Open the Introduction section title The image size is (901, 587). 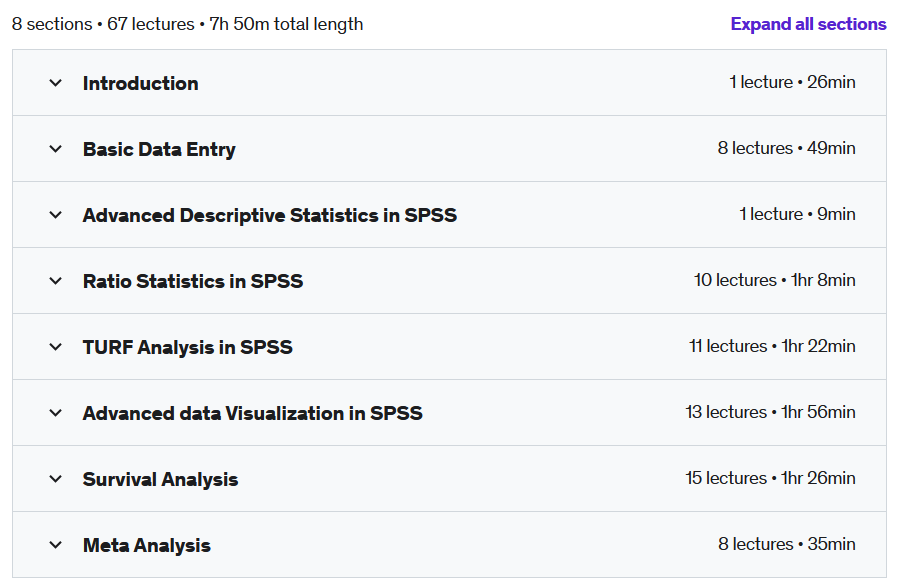tap(141, 83)
